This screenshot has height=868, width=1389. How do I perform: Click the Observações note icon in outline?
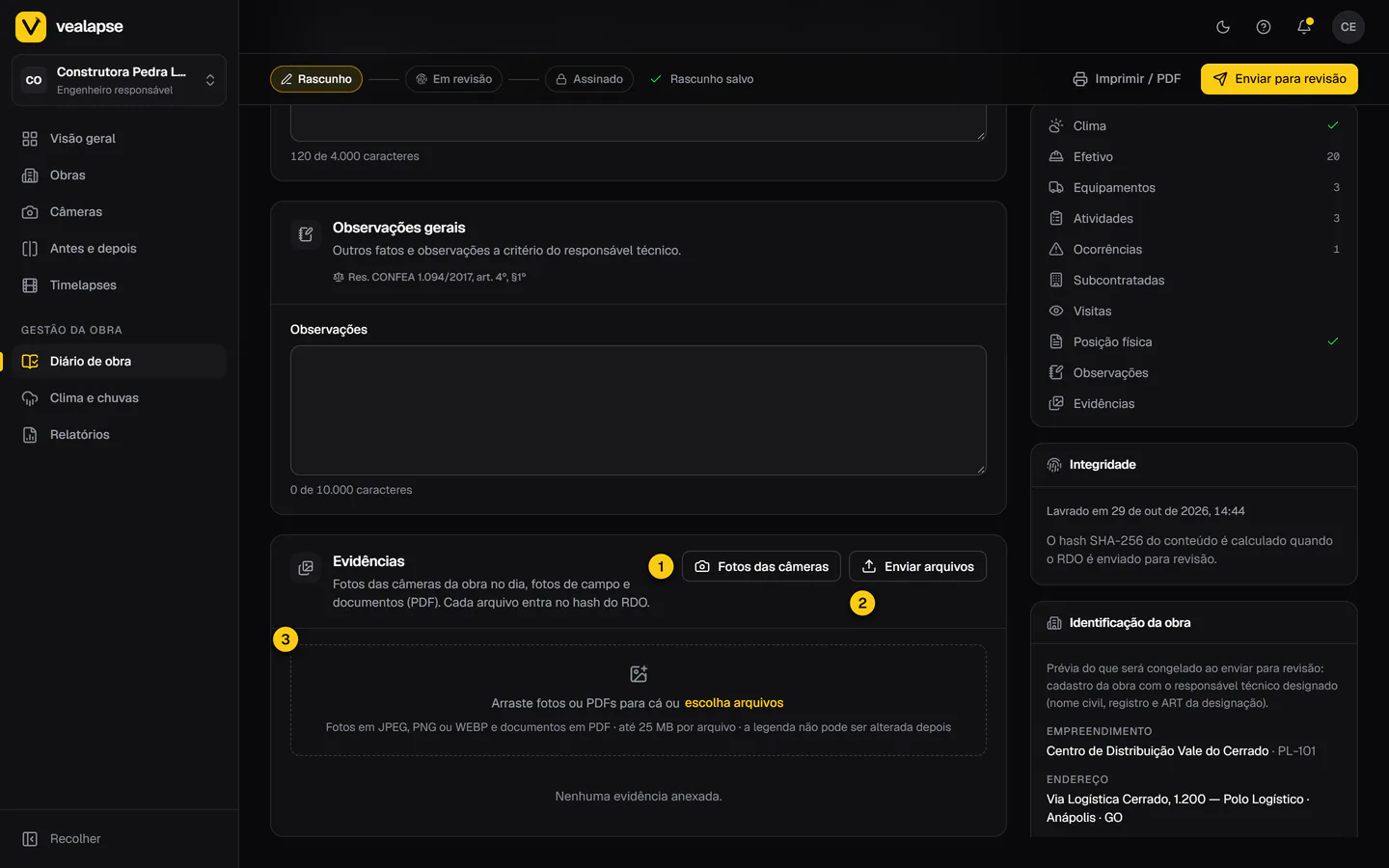pyautogui.click(x=1056, y=373)
